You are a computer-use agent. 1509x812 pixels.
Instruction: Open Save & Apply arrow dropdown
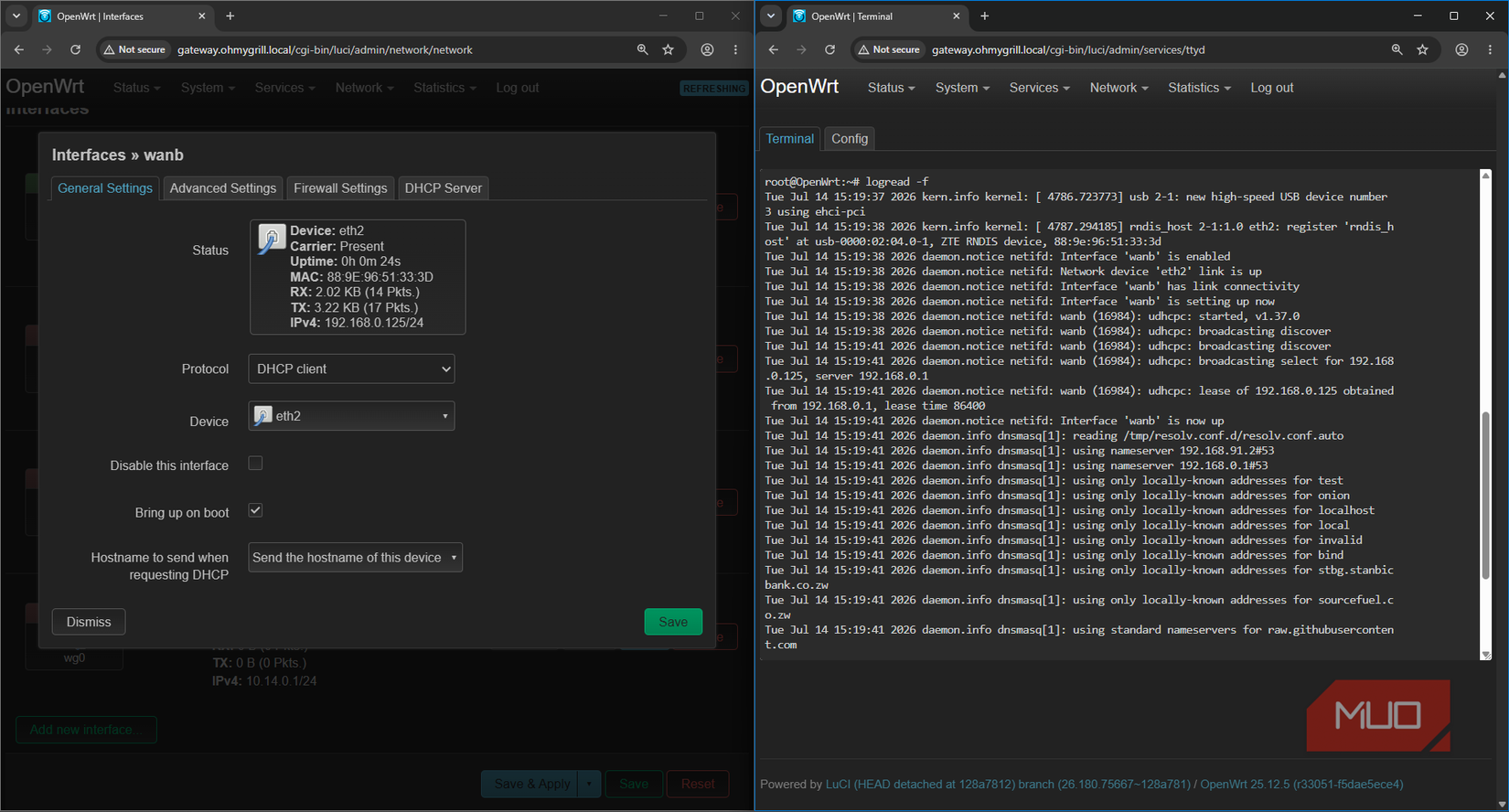(589, 784)
